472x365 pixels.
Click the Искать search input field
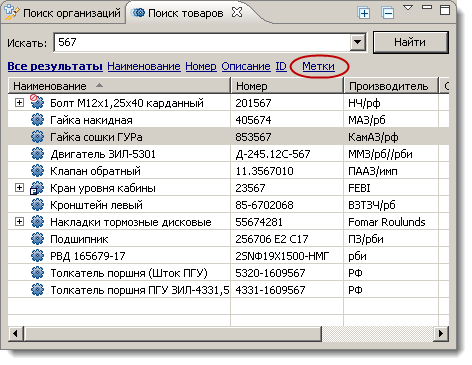coord(202,42)
